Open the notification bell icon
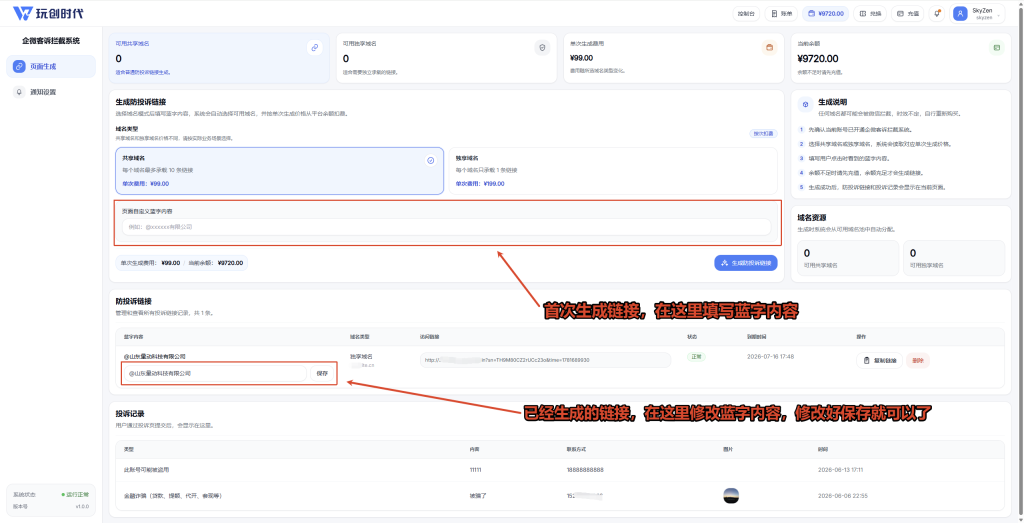The height and width of the screenshot is (523, 1024). point(937,13)
